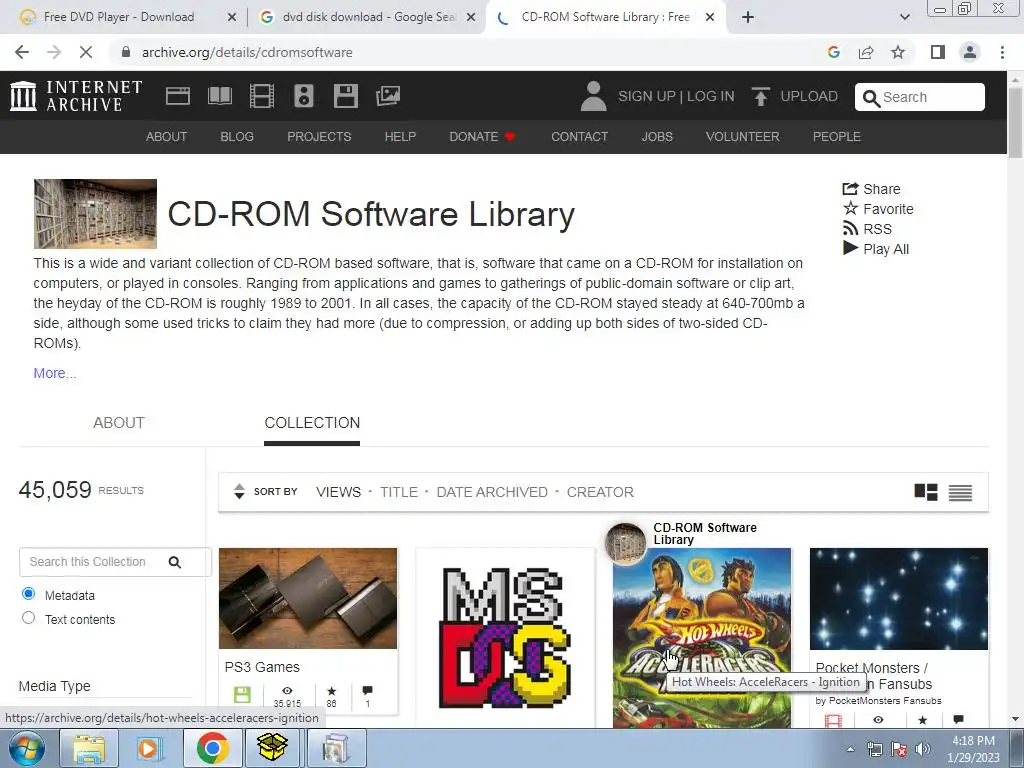Open Windows Explorer from taskbar
Screen dimensions: 1024x768
89,748
